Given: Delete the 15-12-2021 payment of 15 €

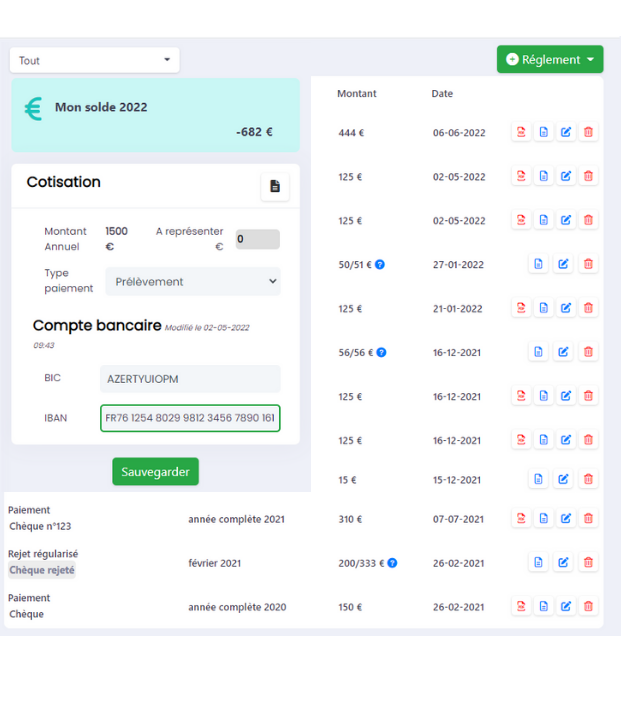Looking at the screenshot, I should [x=588, y=479].
